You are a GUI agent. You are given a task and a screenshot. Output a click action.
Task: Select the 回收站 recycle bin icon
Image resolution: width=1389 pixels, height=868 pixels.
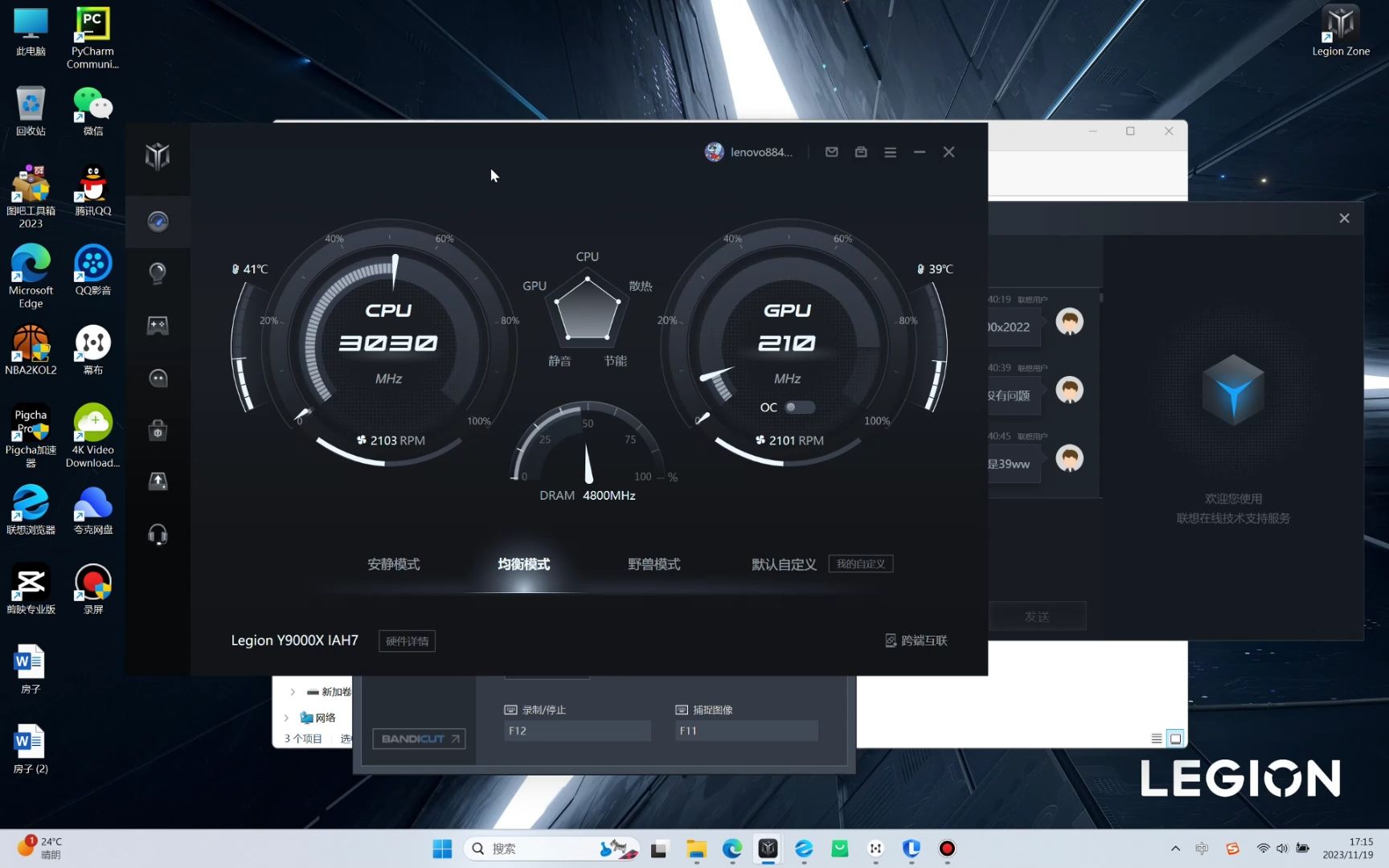(31, 111)
